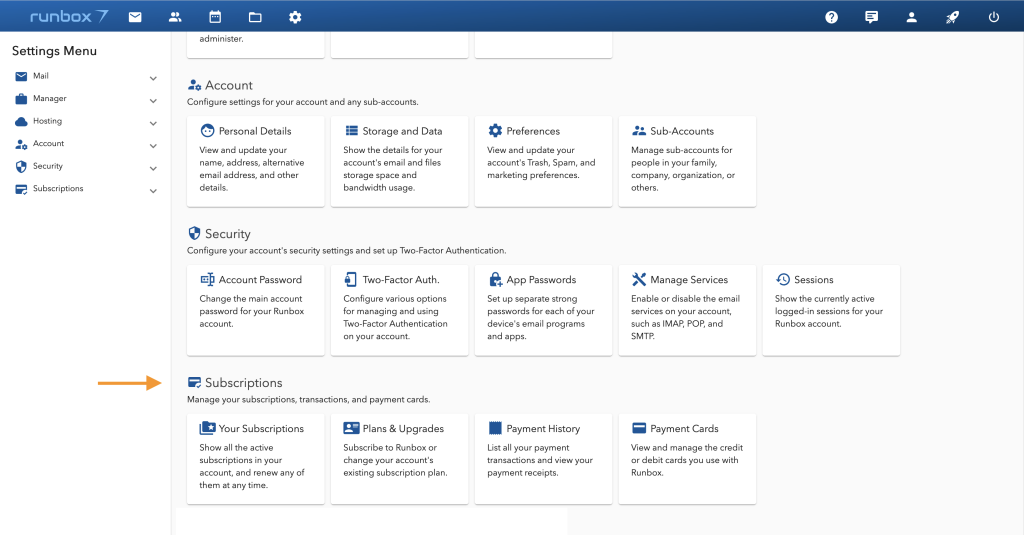Viewport: 1024px width, 535px height.
Task: Click the rocket icon in top bar
Action: click(953, 17)
